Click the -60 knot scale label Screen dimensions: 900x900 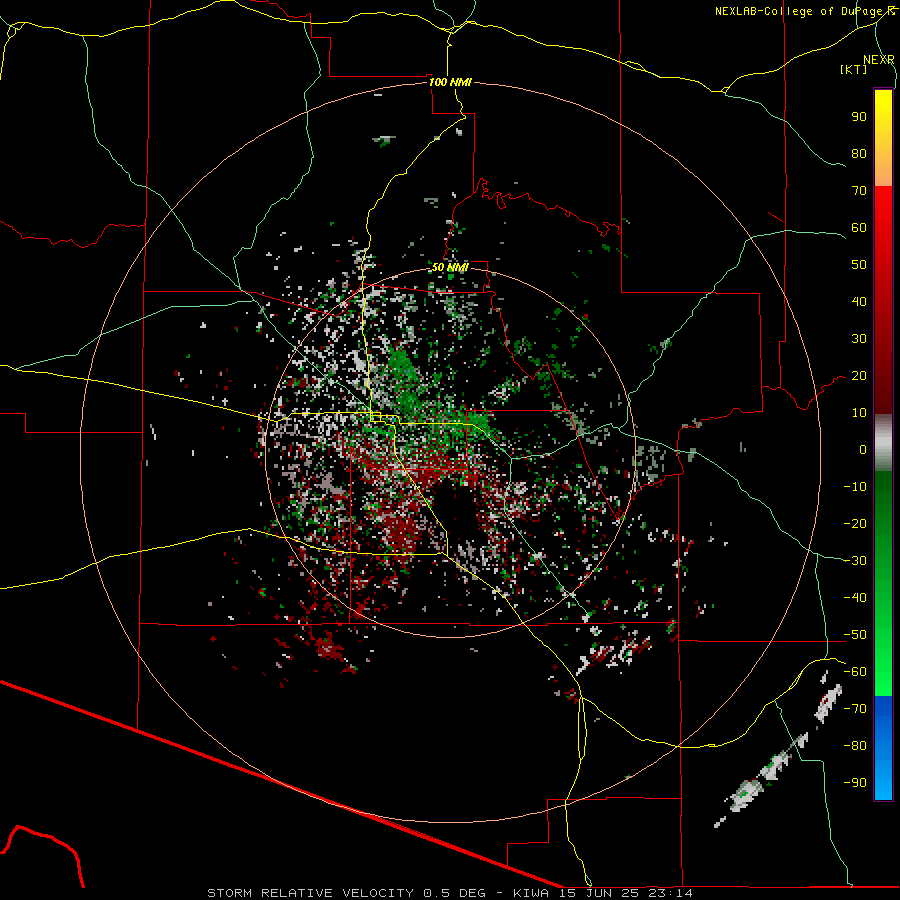[855, 672]
